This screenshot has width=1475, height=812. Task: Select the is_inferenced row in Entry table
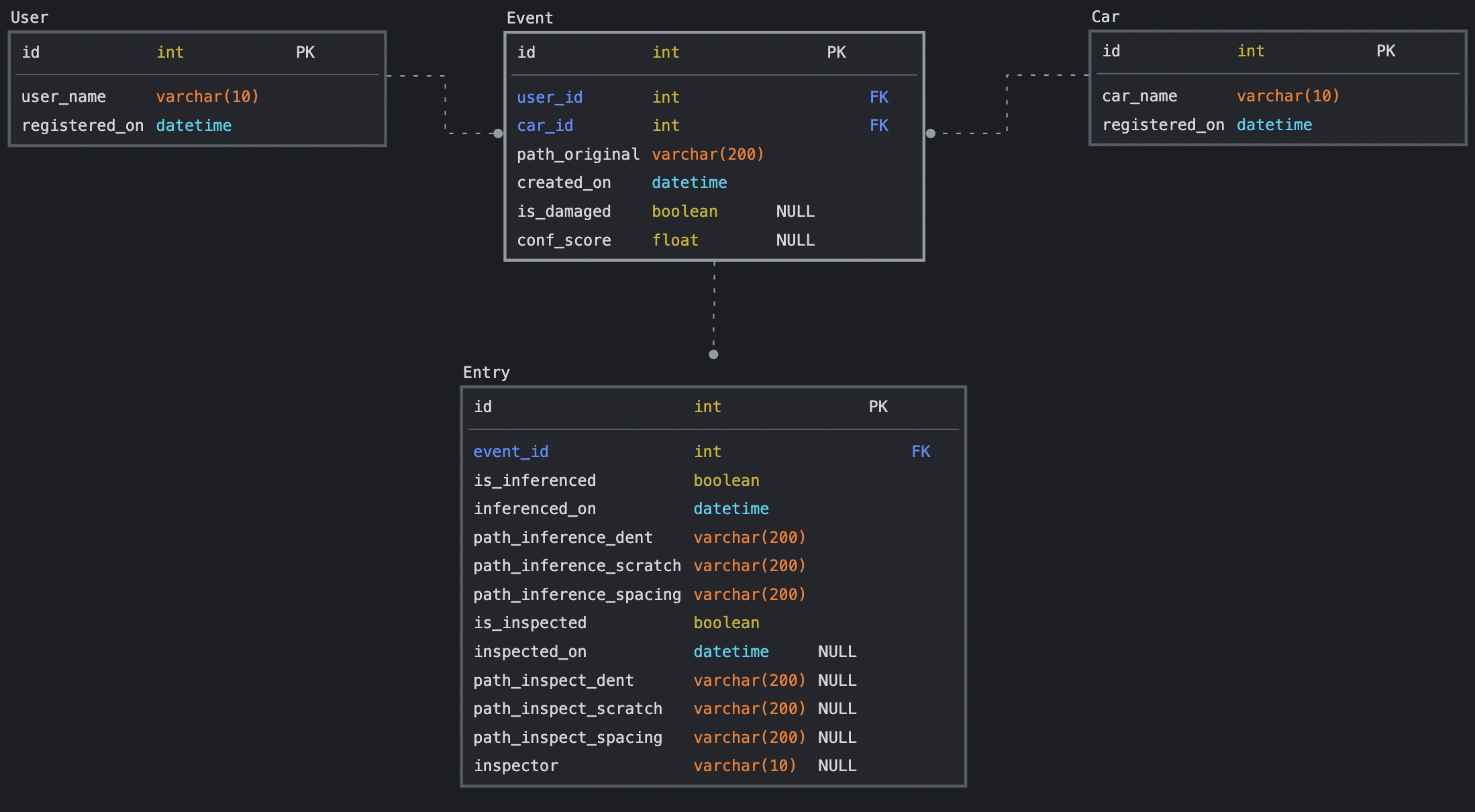pyautogui.click(x=535, y=480)
